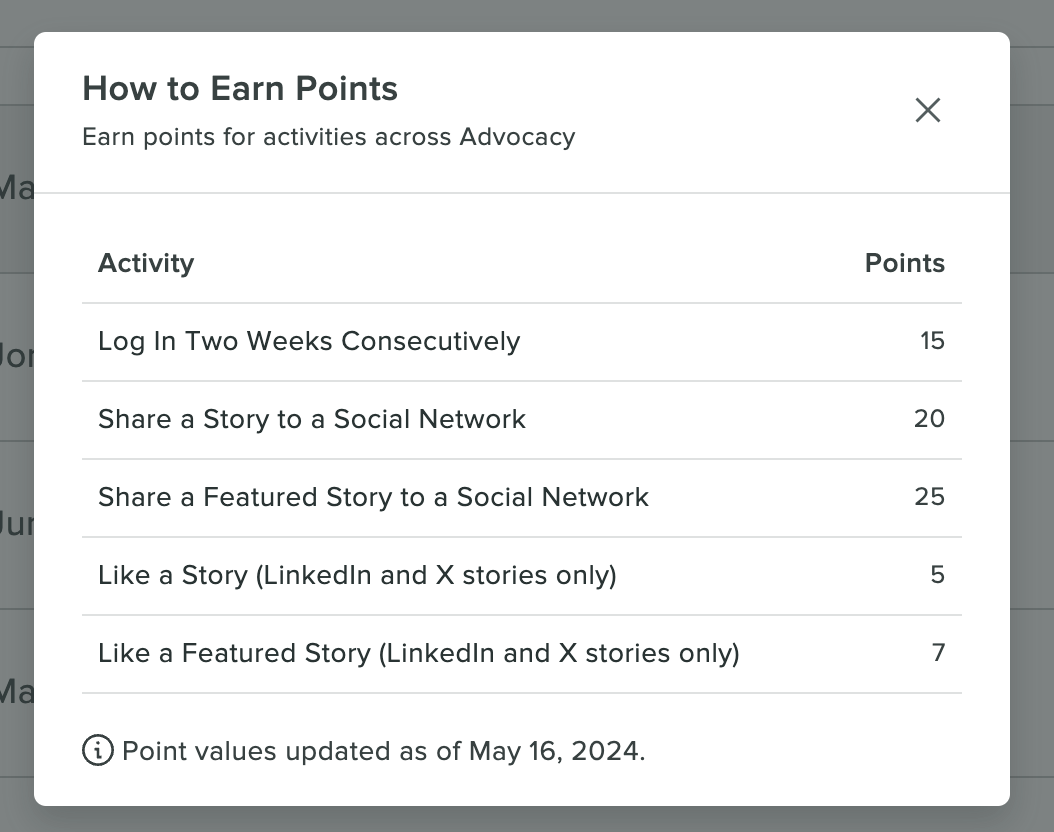The image size is (1054, 832).
Task: Click the dimmed background above the dialog
Action: coord(527,15)
